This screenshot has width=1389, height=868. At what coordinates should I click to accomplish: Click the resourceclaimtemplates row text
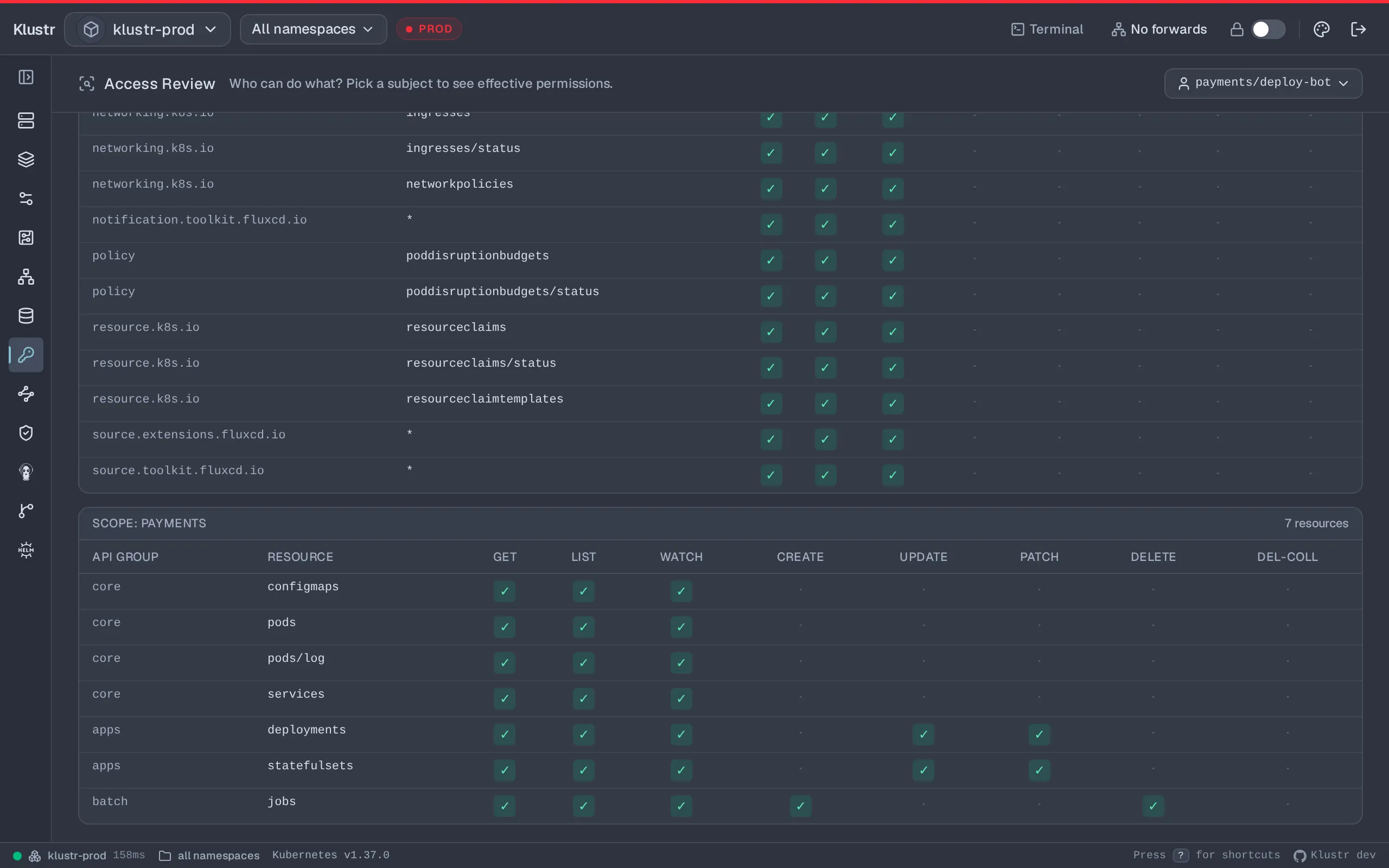pos(485,399)
